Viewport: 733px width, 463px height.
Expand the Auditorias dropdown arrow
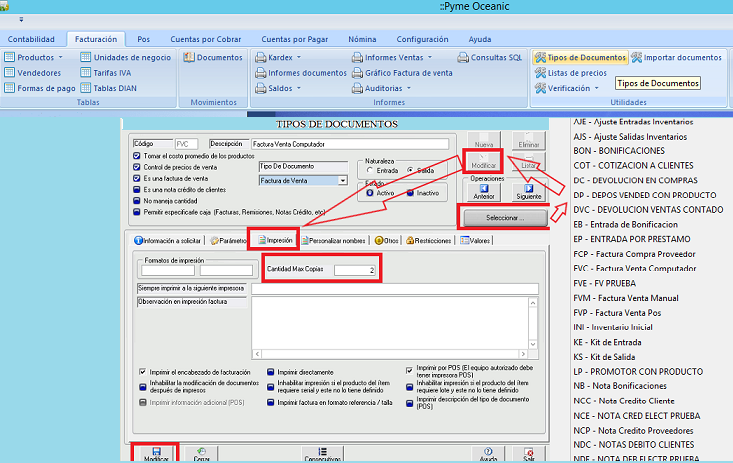click(409, 88)
